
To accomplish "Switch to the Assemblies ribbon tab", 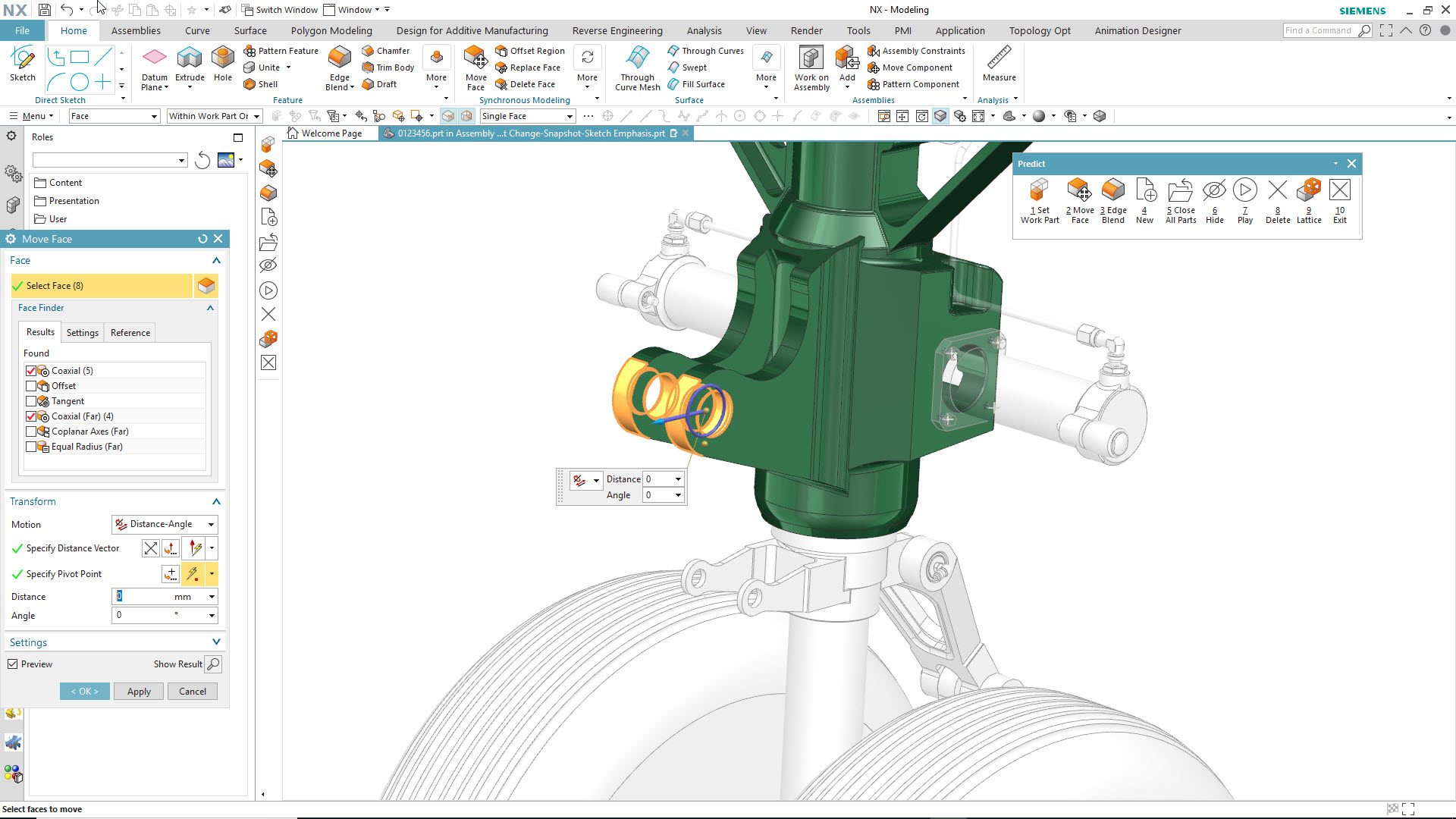I will [x=136, y=31].
